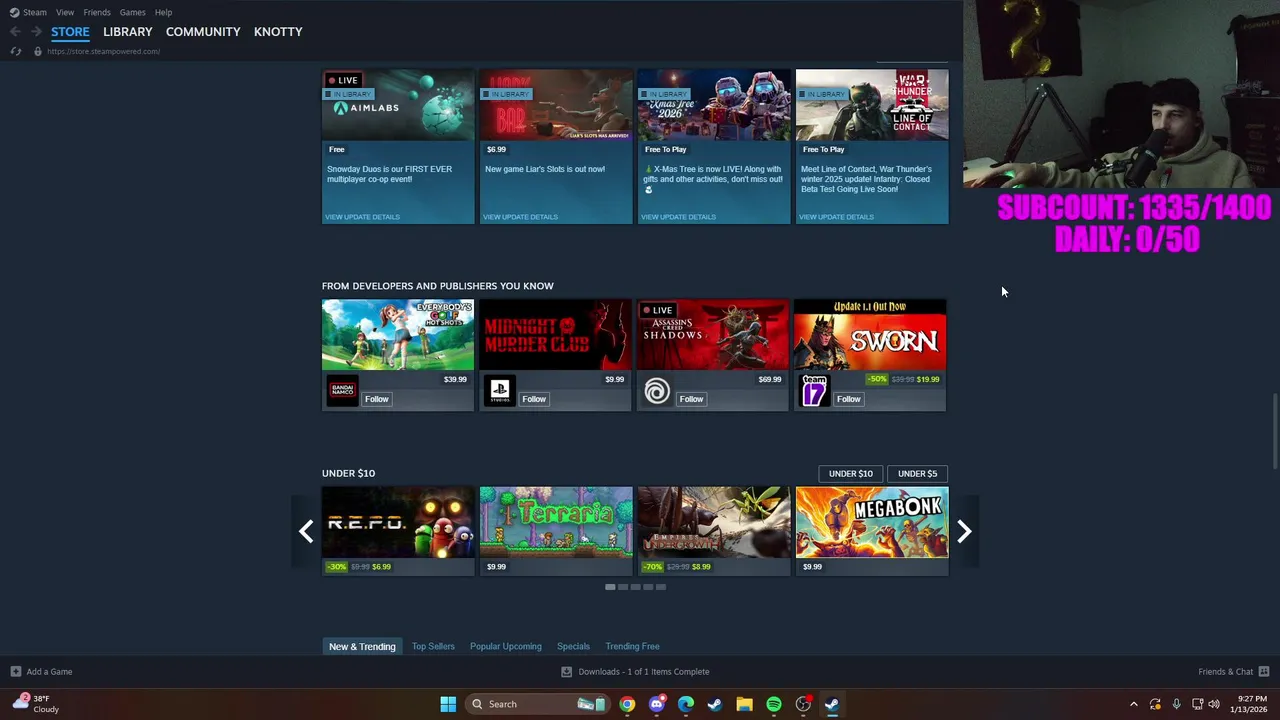The height and width of the screenshot is (720, 1280).
Task: Go back with the left arrow navigation icon
Action: 15,32
